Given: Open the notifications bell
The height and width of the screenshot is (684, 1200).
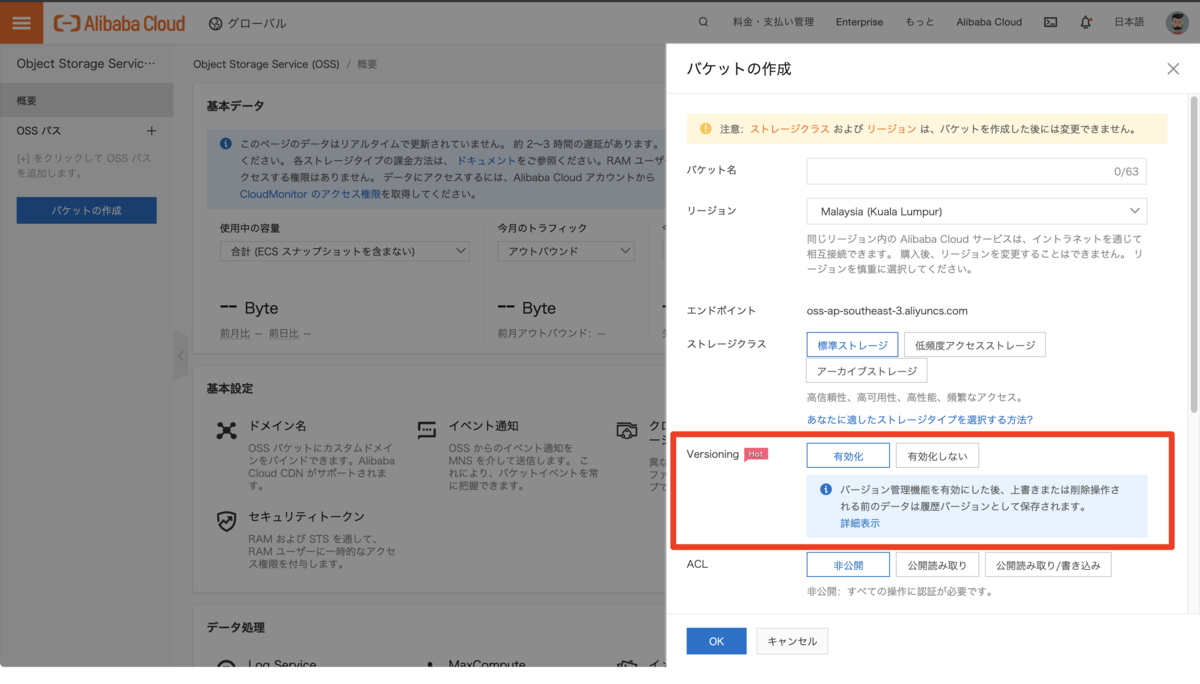Looking at the screenshot, I should pos(1086,22).
